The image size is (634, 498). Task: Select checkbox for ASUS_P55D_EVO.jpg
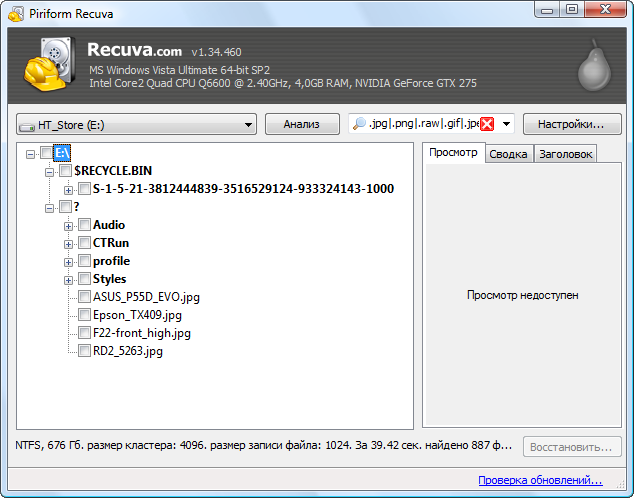coord(84,297)
